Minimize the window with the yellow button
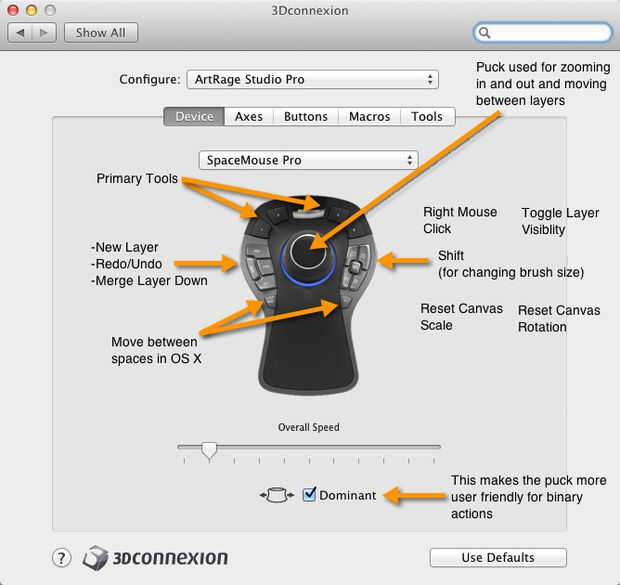620x585 pixels. click(x=32, y=10)
